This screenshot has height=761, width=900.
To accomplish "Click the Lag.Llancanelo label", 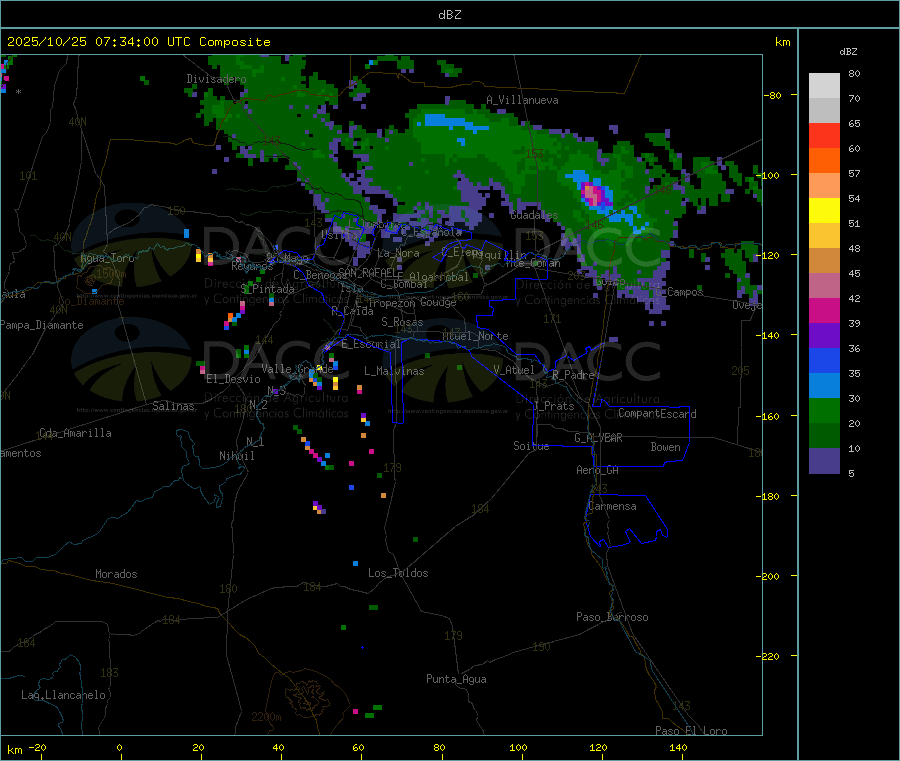I will 64,695.
